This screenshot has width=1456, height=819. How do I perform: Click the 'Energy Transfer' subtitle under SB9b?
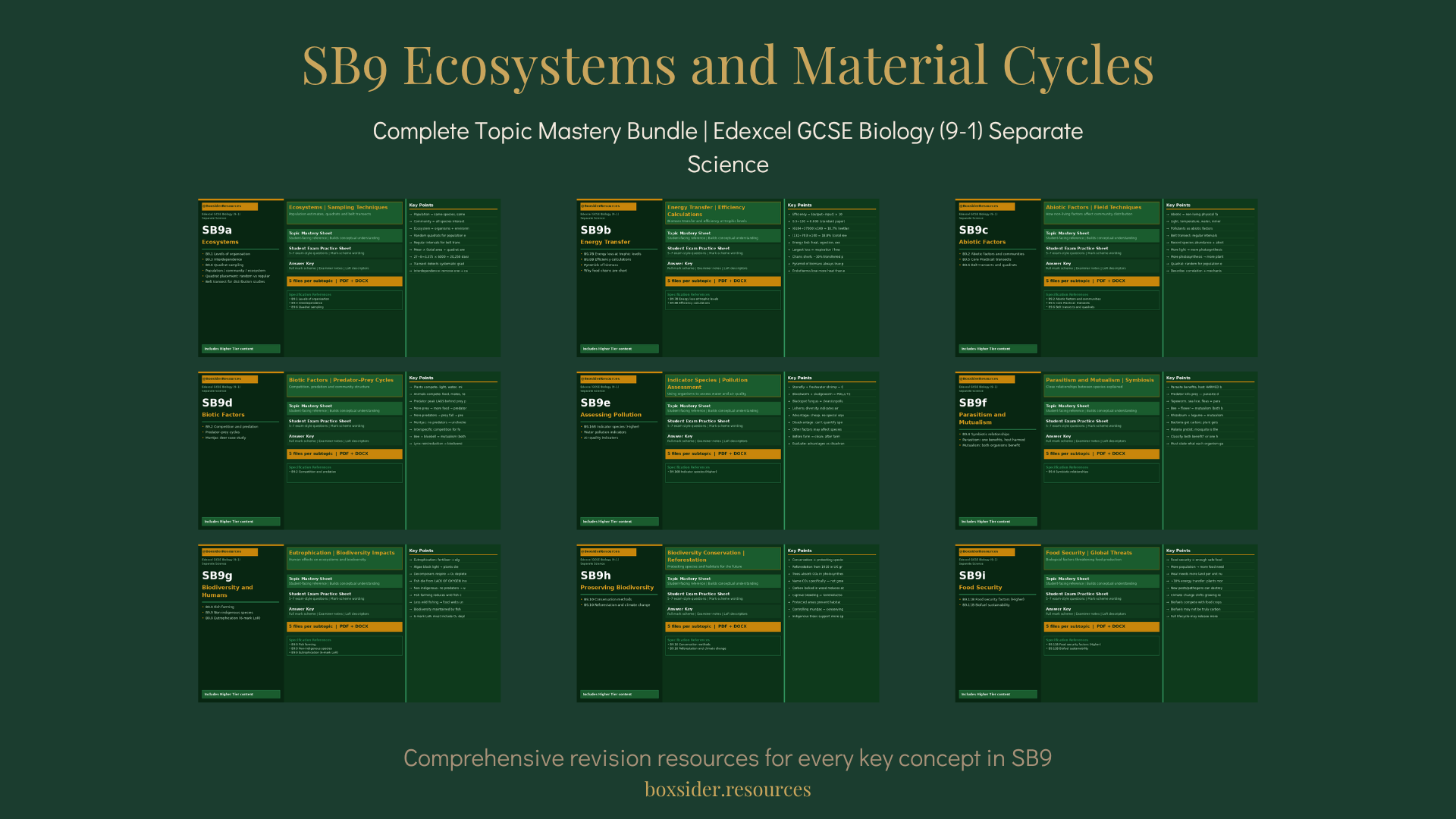[605, 243]
